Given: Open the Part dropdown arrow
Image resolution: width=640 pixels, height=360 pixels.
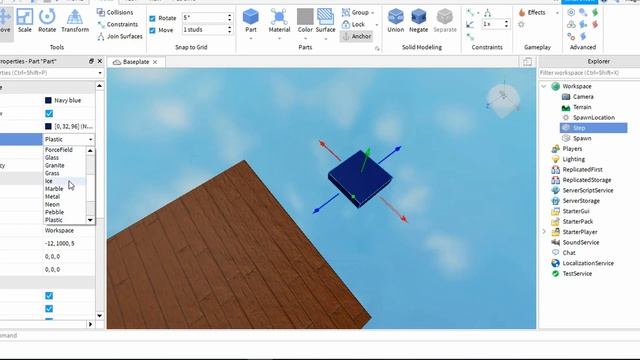Looking at the screenshot, I should click(251, 39).
